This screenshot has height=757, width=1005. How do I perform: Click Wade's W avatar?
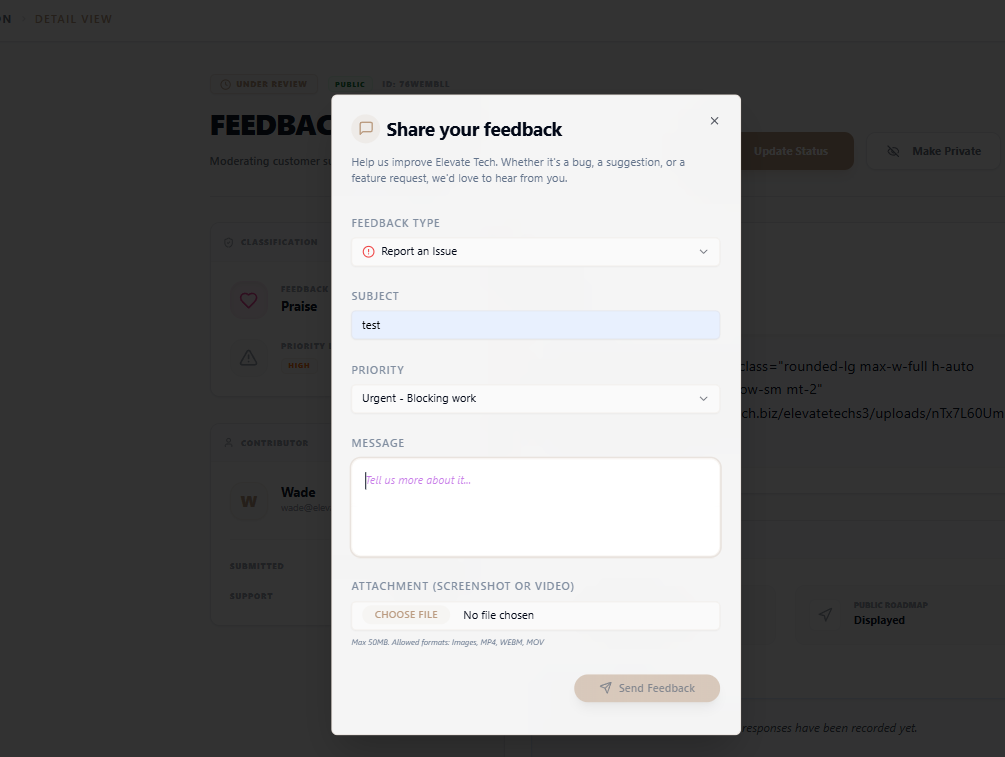coord(249,500)
